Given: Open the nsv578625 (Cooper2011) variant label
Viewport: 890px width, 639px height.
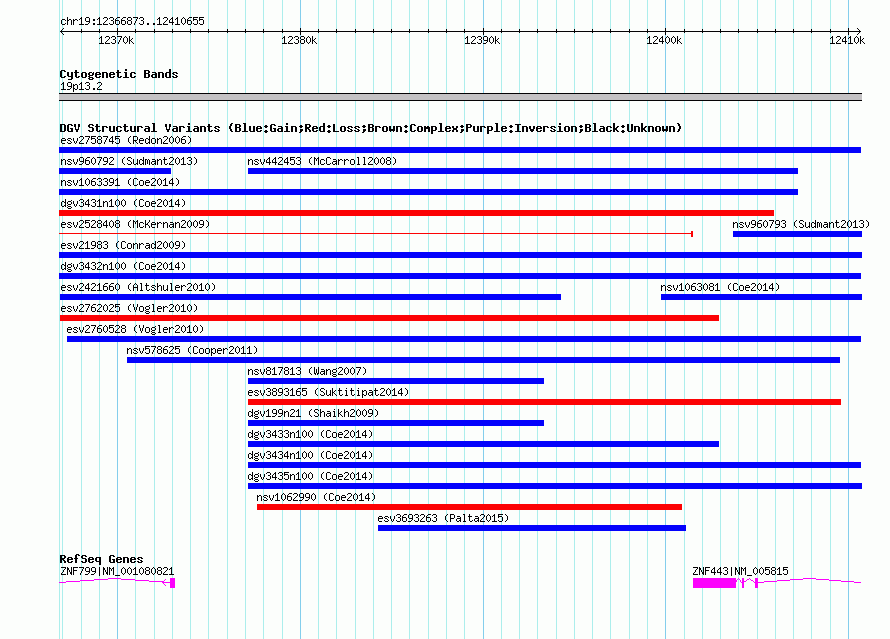Looking at the screenshot, I should (192, 350).
